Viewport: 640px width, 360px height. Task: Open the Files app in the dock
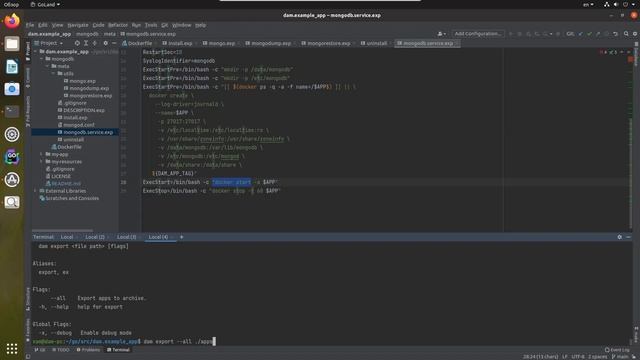12,44
